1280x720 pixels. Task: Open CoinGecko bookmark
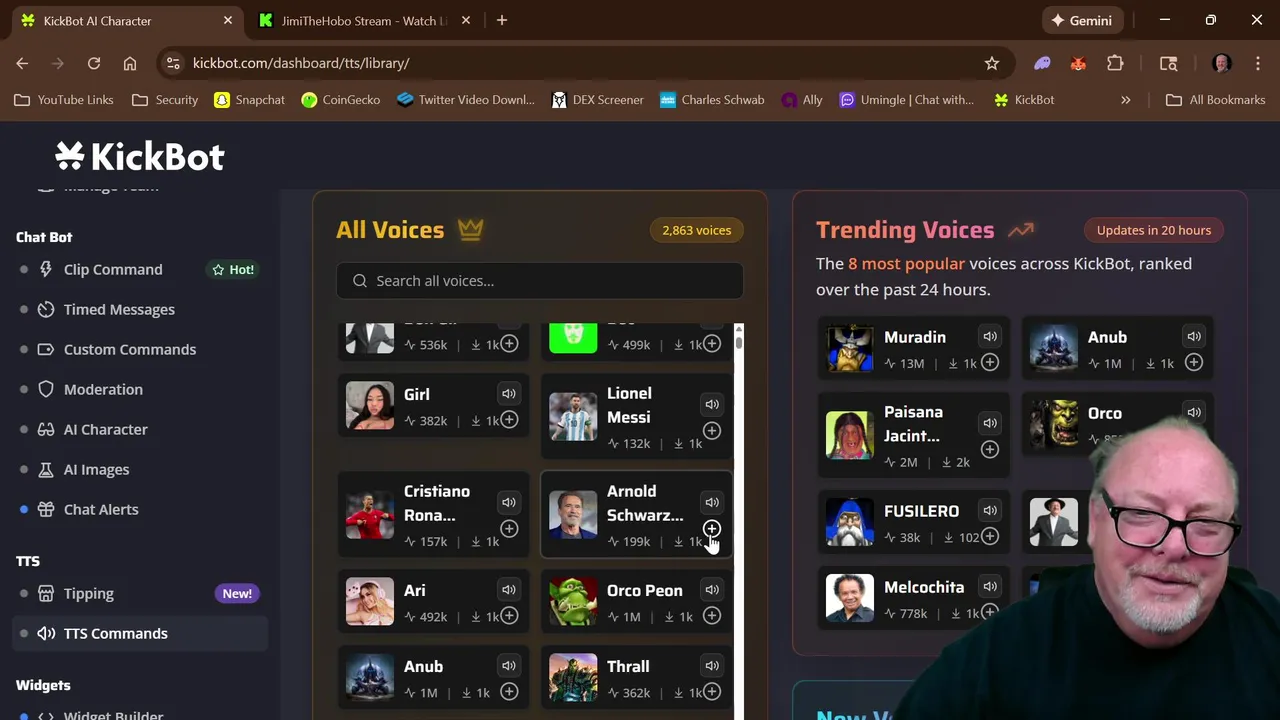coord(340,100)
